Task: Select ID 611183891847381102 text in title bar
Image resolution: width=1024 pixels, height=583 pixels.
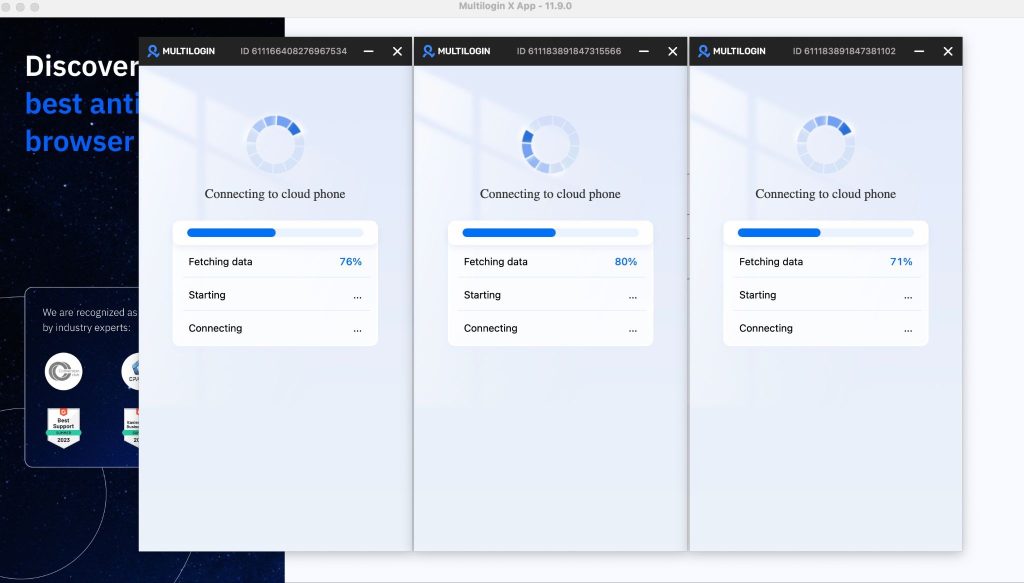Action: click(x=844, y=51)
